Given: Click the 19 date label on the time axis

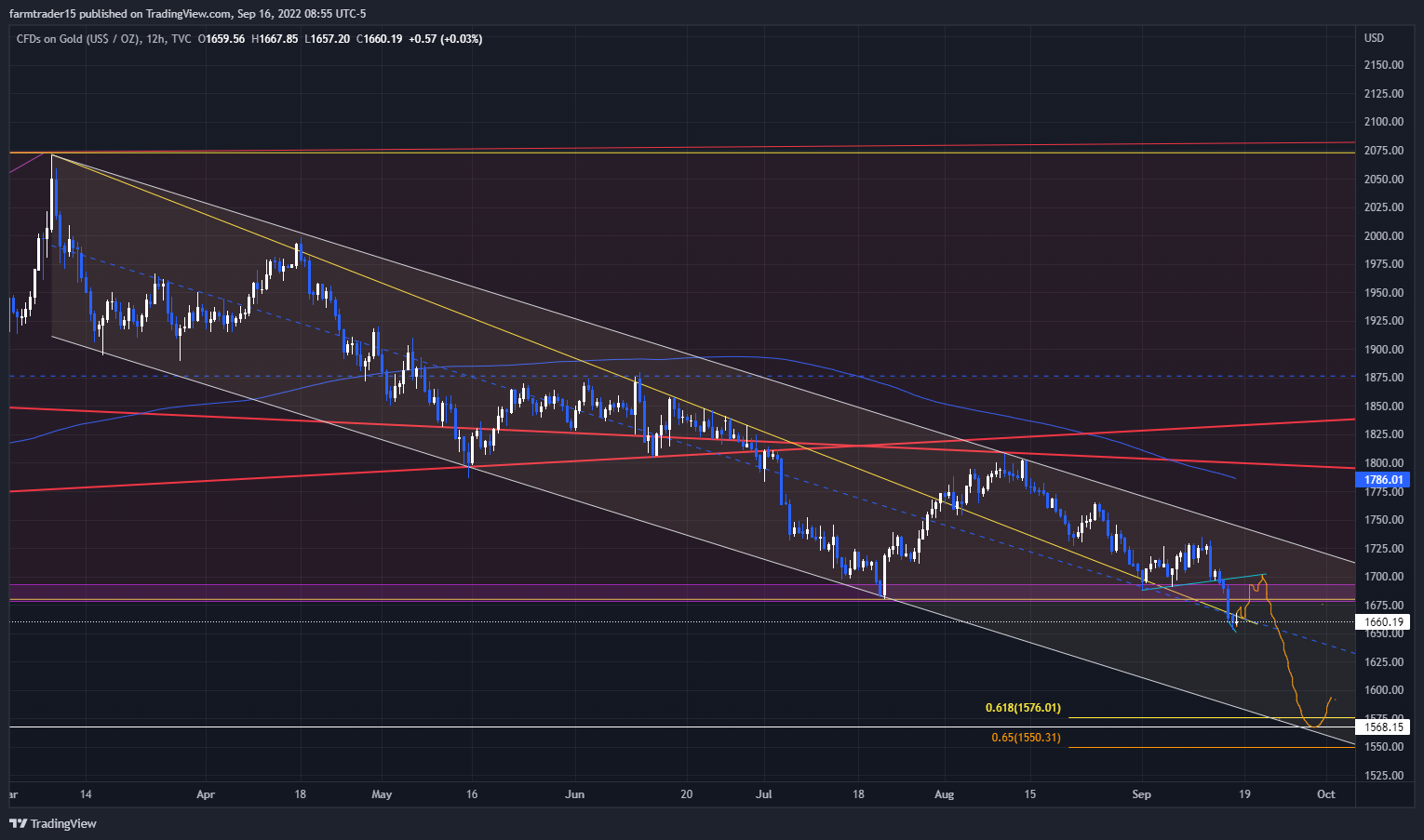Looking at the screenshot, I should pos(1244,794).
